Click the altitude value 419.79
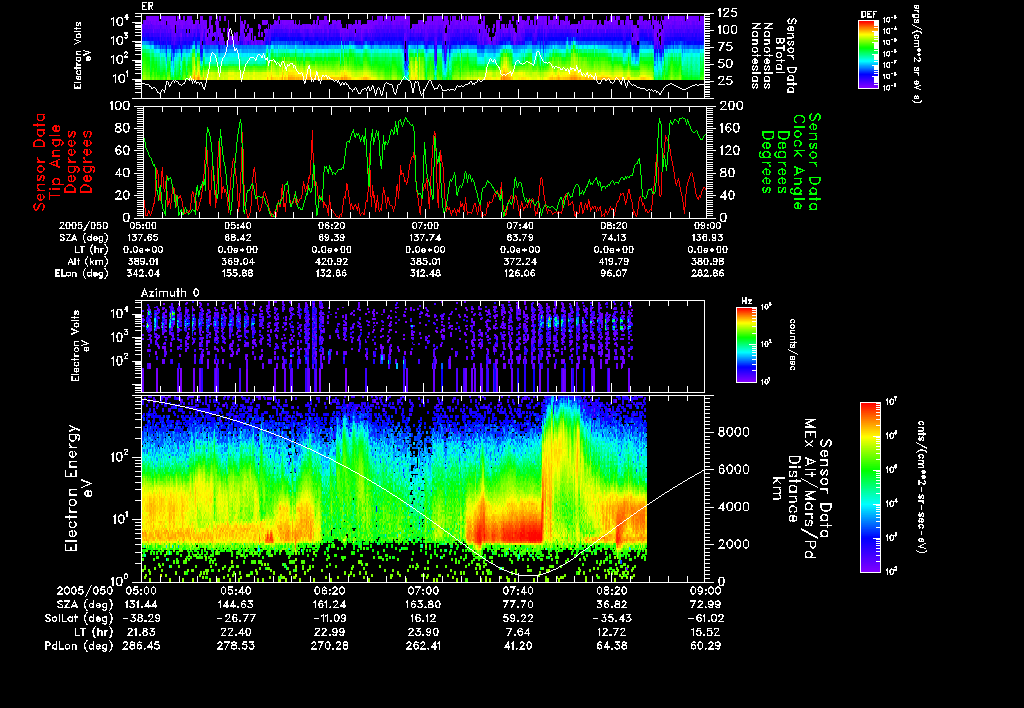This screenshot has height=708, width=1024. 613,262
